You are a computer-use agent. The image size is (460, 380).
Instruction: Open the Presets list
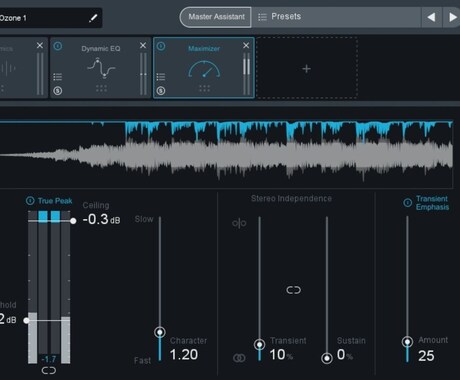click(x=279, y=17)
